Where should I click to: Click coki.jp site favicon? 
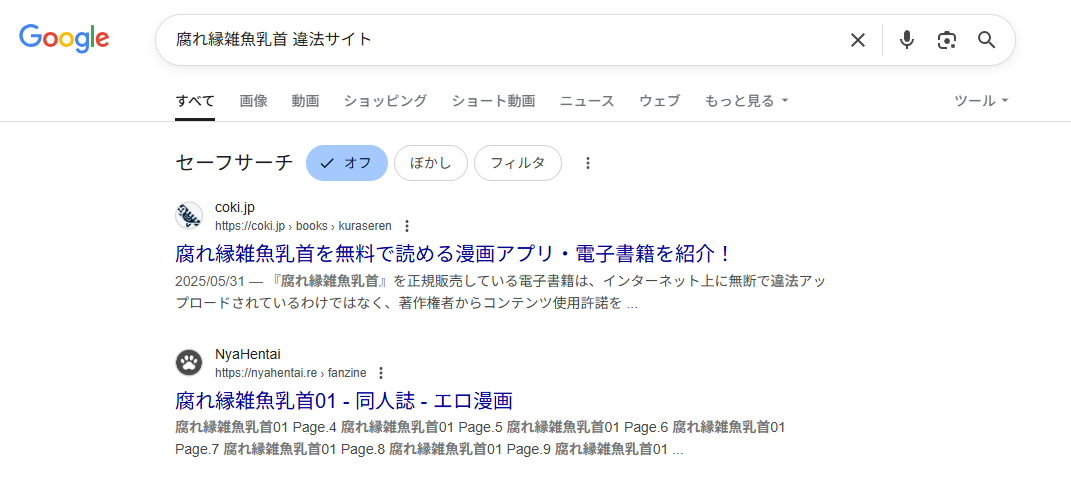(189, 216)
